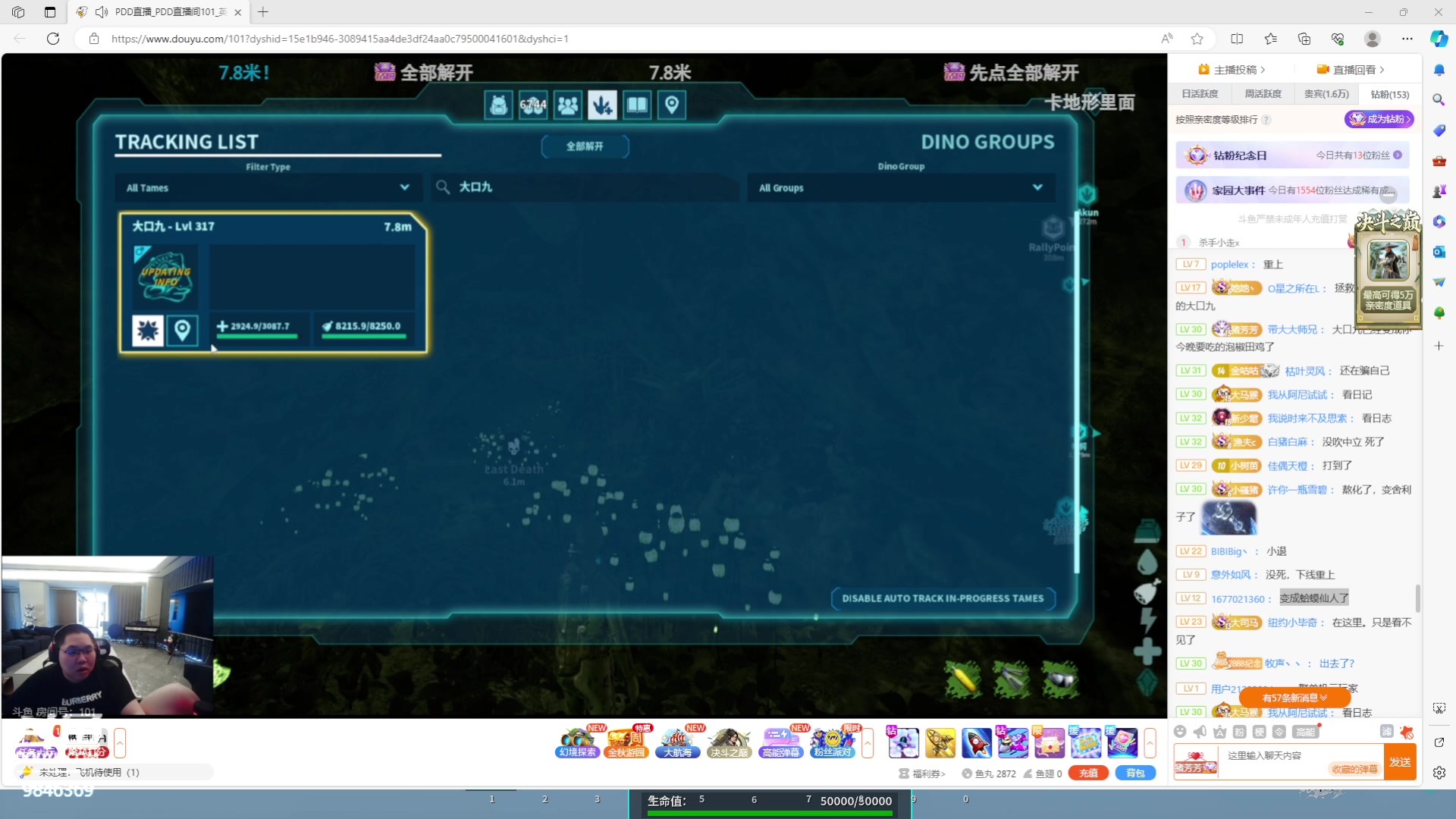Viewport: 1456px width, 819px height.
Task: Collapse the 家园大事件 banner minus button
Action: (x=1388, y=194)
